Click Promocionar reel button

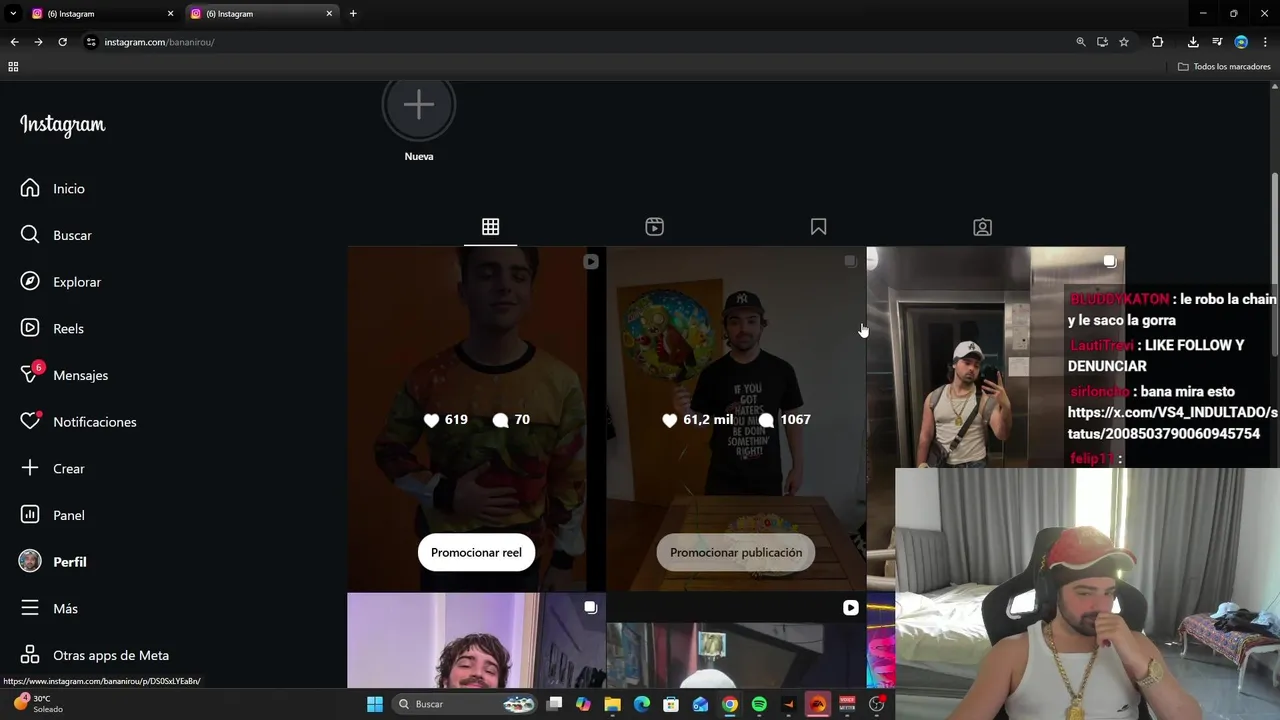point(476,552)
